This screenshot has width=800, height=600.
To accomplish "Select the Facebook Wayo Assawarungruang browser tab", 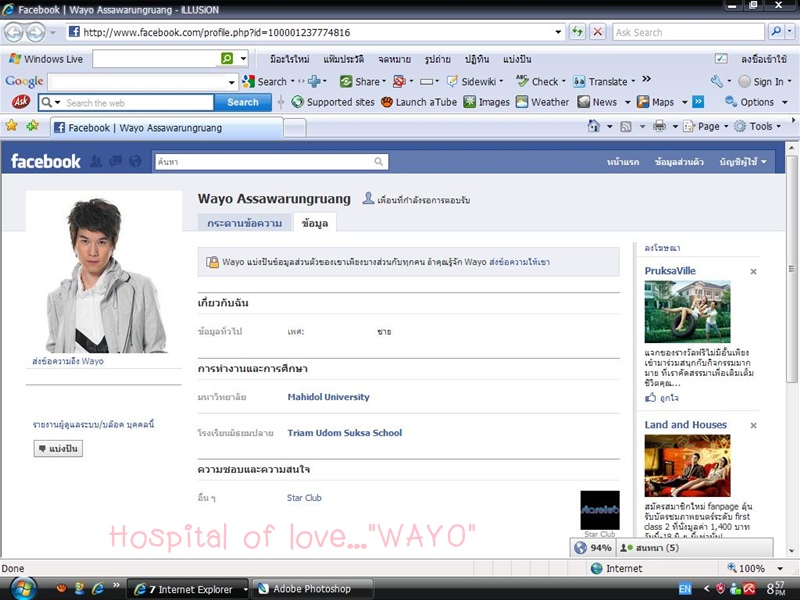I will [167, 128].
